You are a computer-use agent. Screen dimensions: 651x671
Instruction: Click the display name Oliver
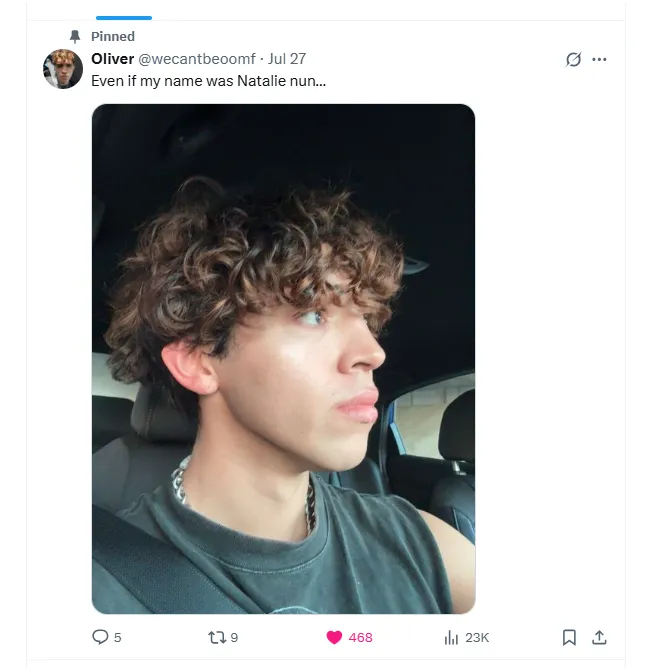click(113, 59)
